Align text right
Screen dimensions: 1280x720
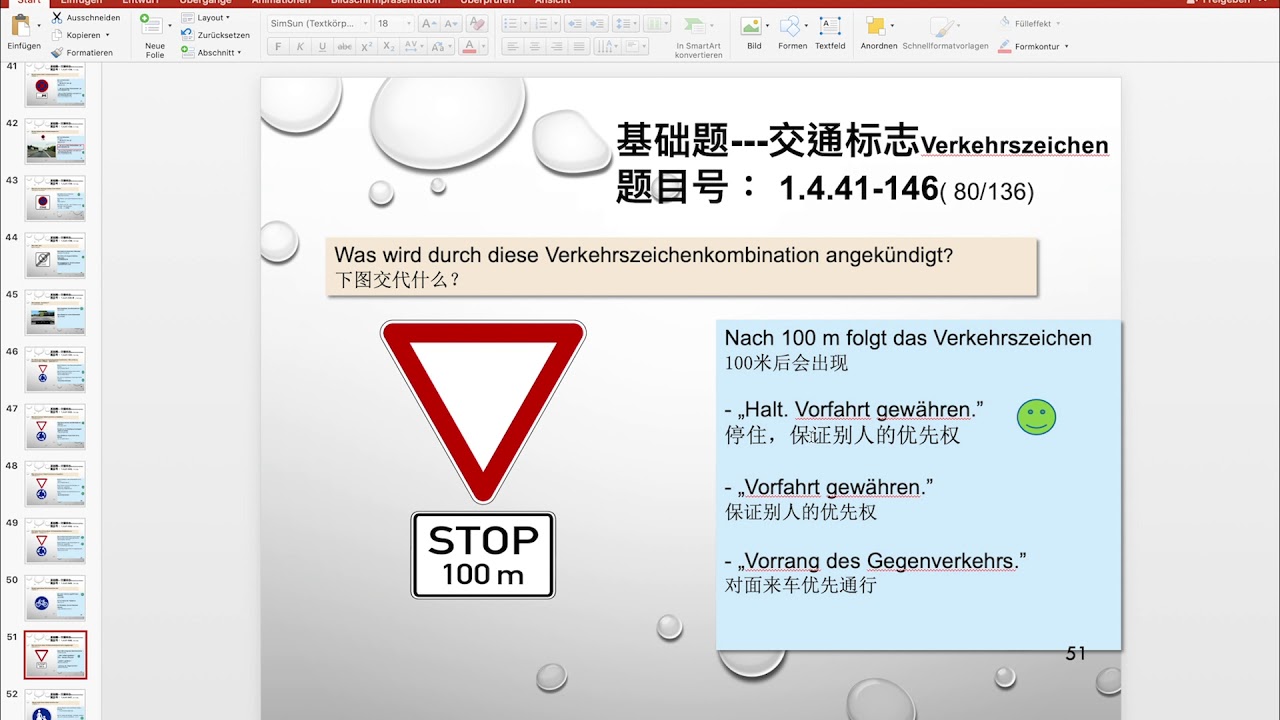click(x=557, y=47)
